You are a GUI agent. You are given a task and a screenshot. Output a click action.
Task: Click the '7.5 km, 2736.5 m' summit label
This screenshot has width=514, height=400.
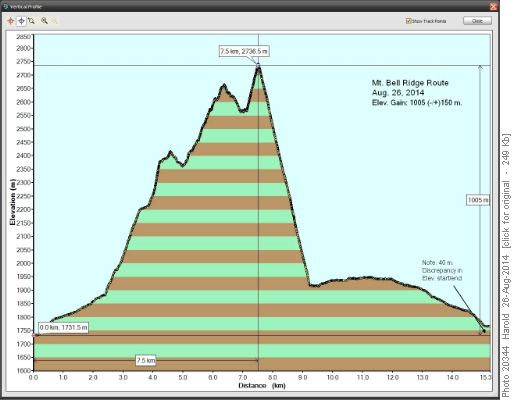244,51
